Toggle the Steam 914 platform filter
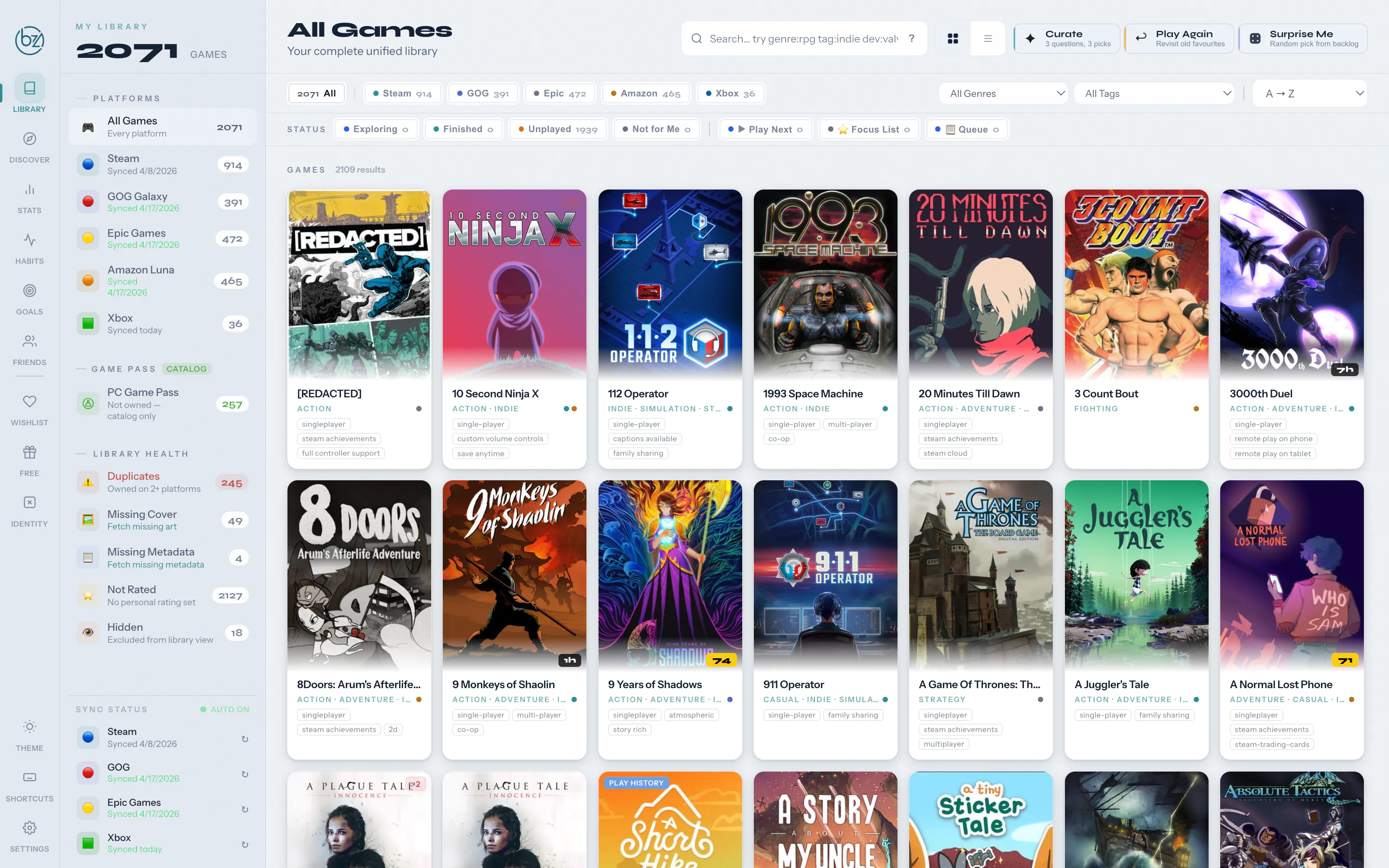This screenshot has width=1389, height=868. (x=402, y=94)
